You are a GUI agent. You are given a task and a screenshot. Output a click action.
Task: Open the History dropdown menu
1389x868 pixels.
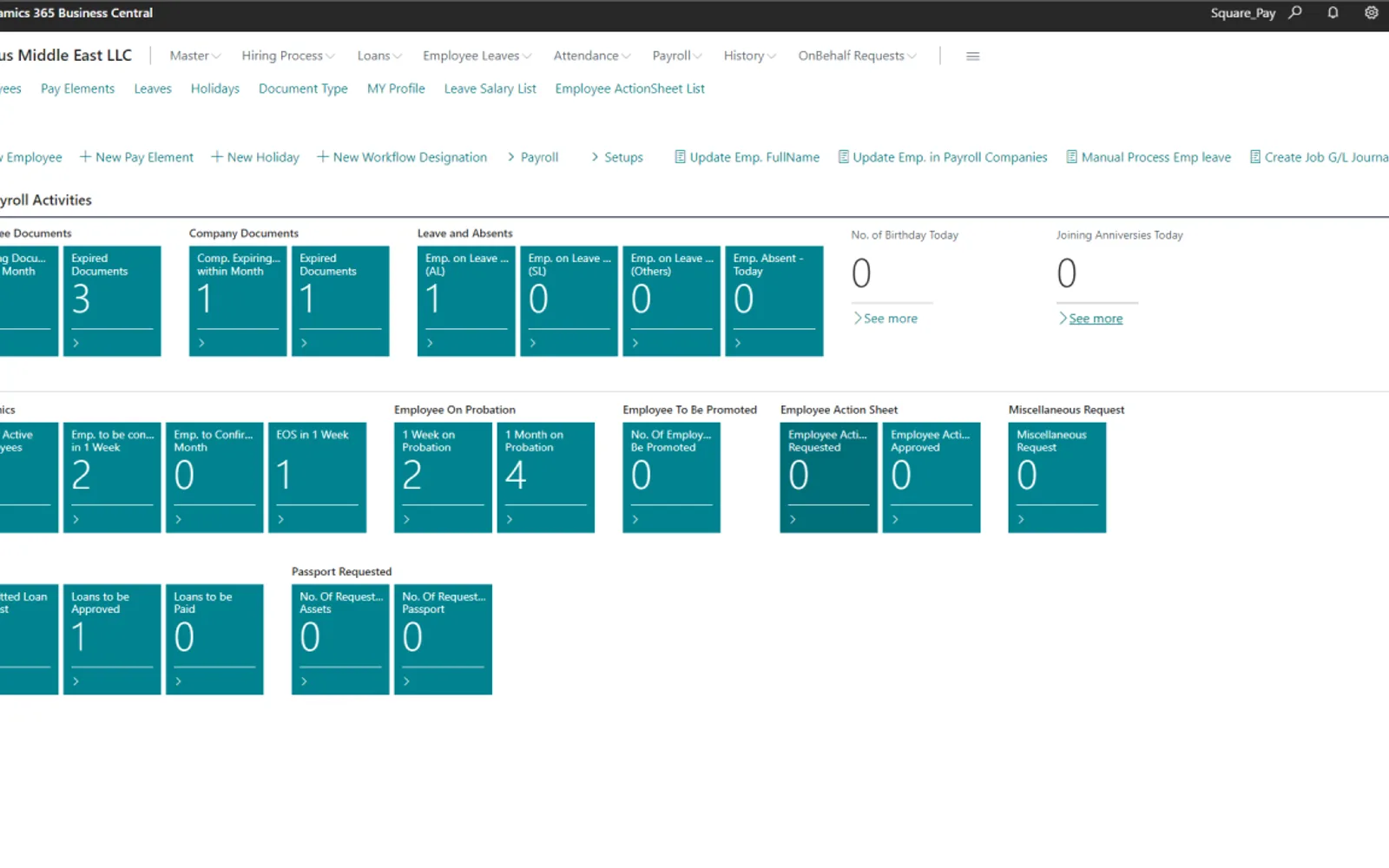click(x=750, y=56)
